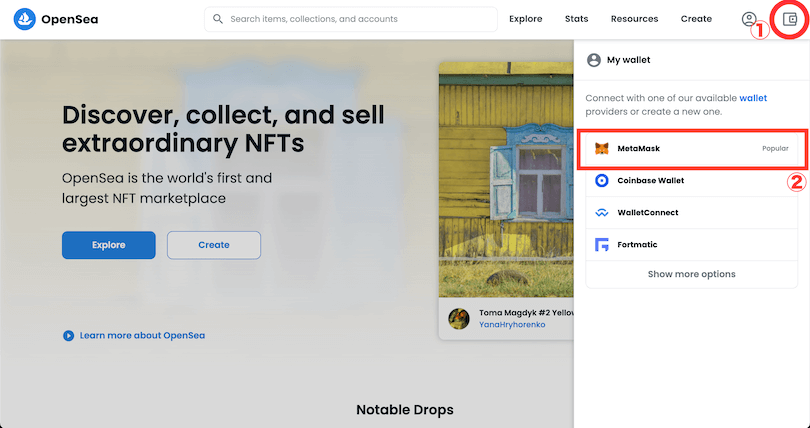
Task: Click the Coinbase Wallet logo icon
Action: click(x=601, y=181)
